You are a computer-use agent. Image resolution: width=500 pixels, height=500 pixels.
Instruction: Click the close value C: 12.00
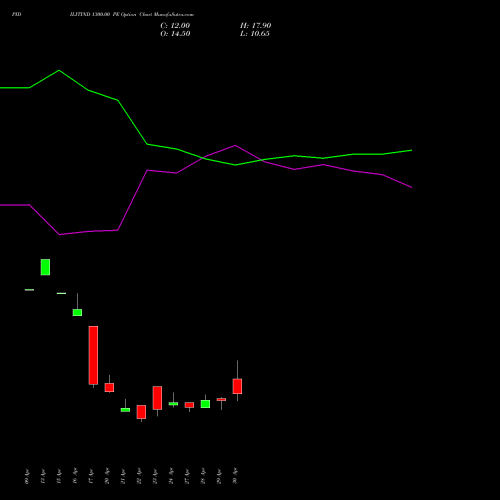click(x=175, y=26)
